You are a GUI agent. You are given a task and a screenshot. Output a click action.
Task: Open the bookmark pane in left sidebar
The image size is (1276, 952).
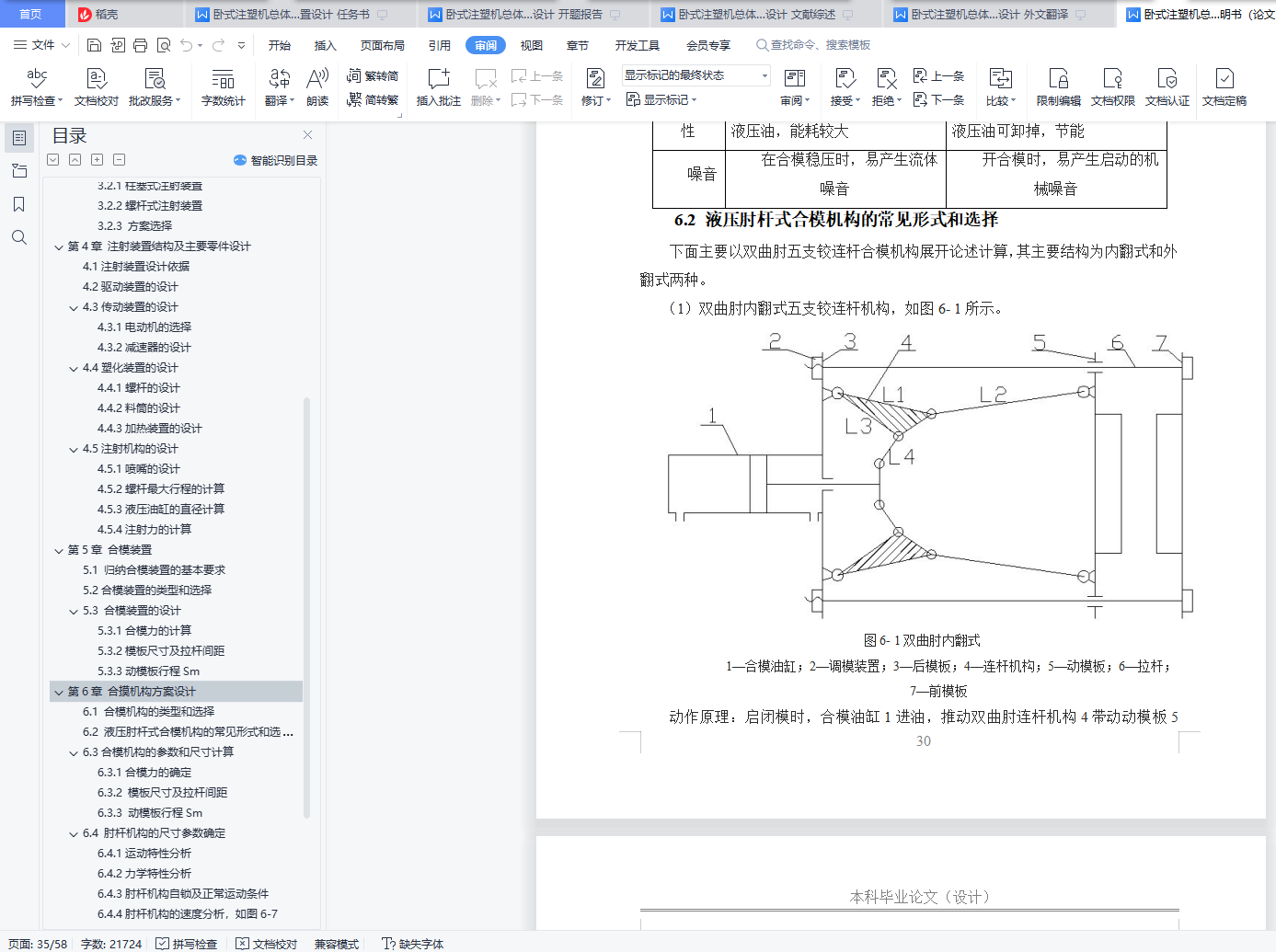pos(18,204)
